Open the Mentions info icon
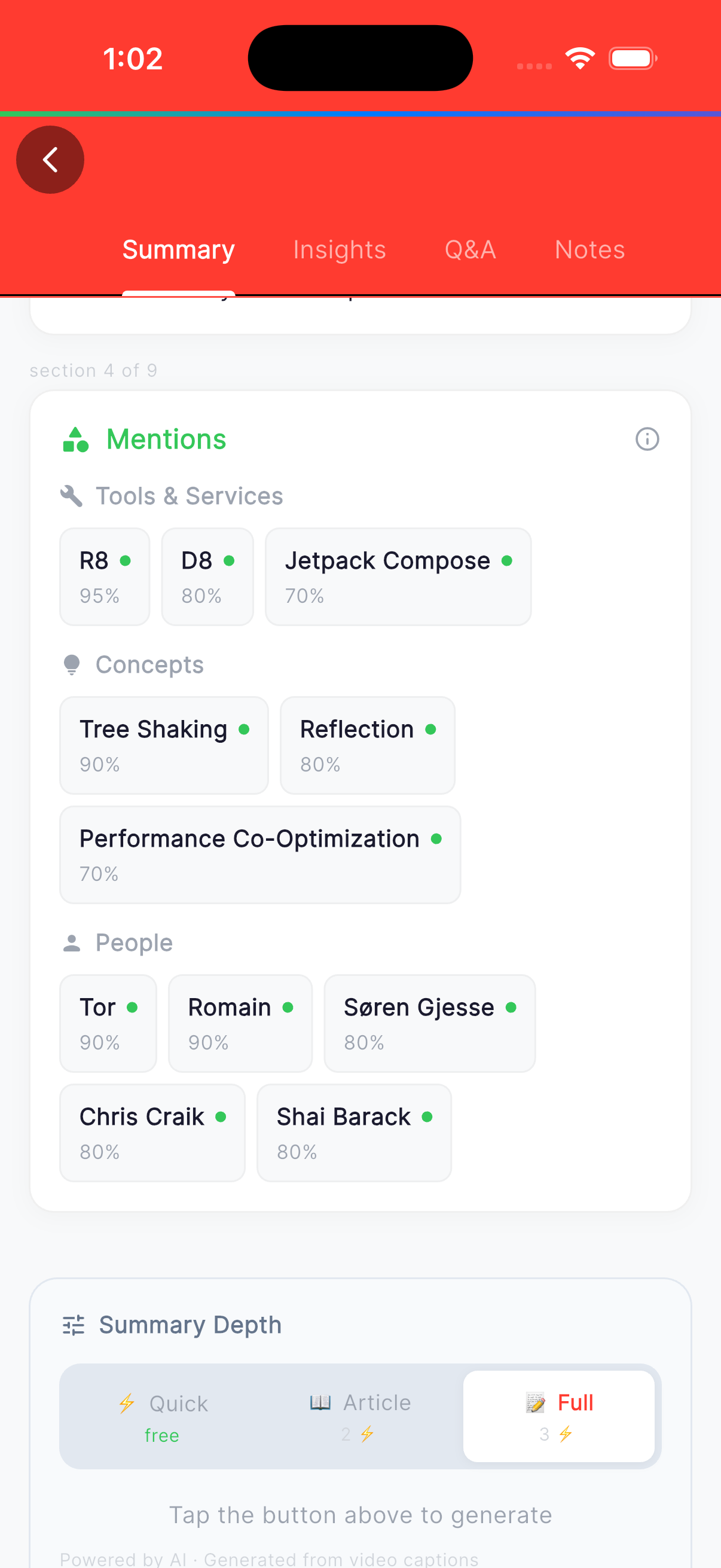The width and height of the screenshot is (721, 1568). (x=647, y=439)
